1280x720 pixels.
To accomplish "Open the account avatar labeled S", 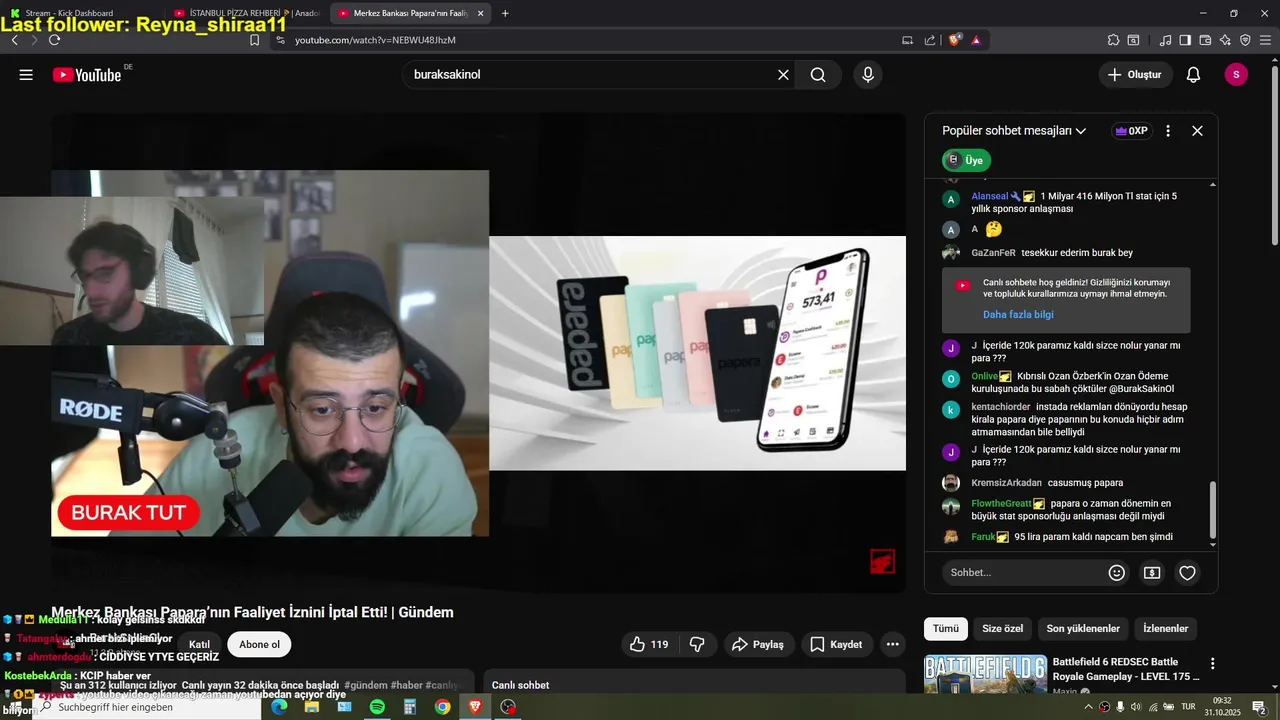I will click(1236, 75).
